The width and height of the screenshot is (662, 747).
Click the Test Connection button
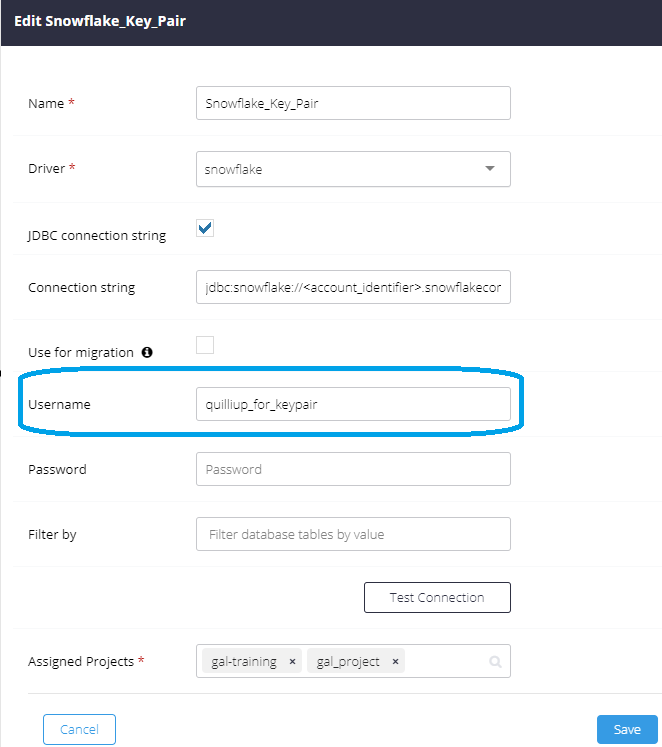tap(437, 597)
